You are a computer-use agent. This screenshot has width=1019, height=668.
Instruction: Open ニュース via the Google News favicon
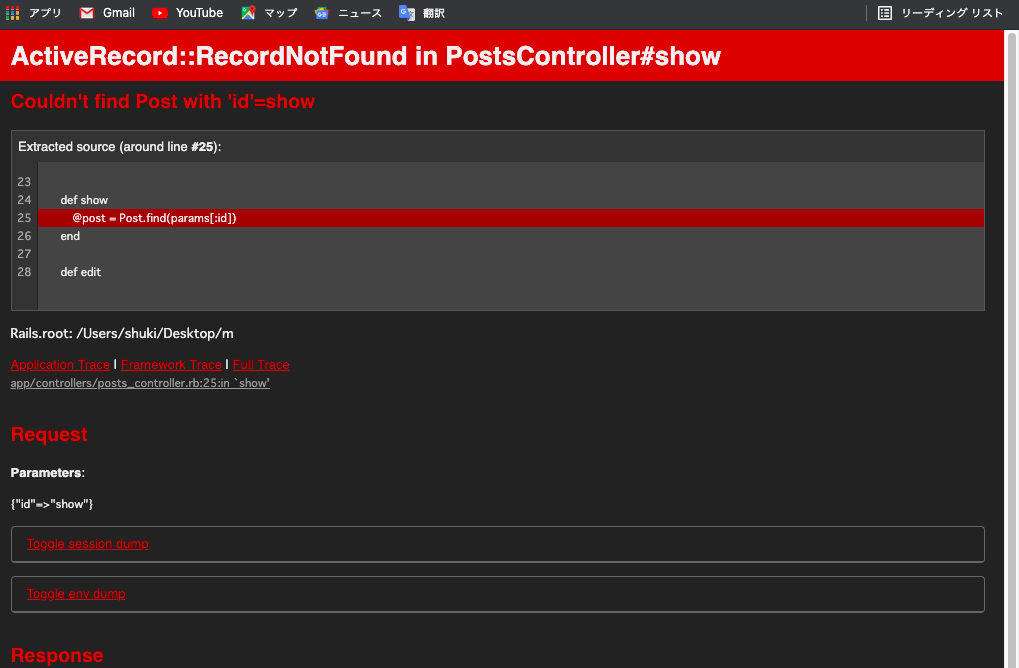point(321,13)
